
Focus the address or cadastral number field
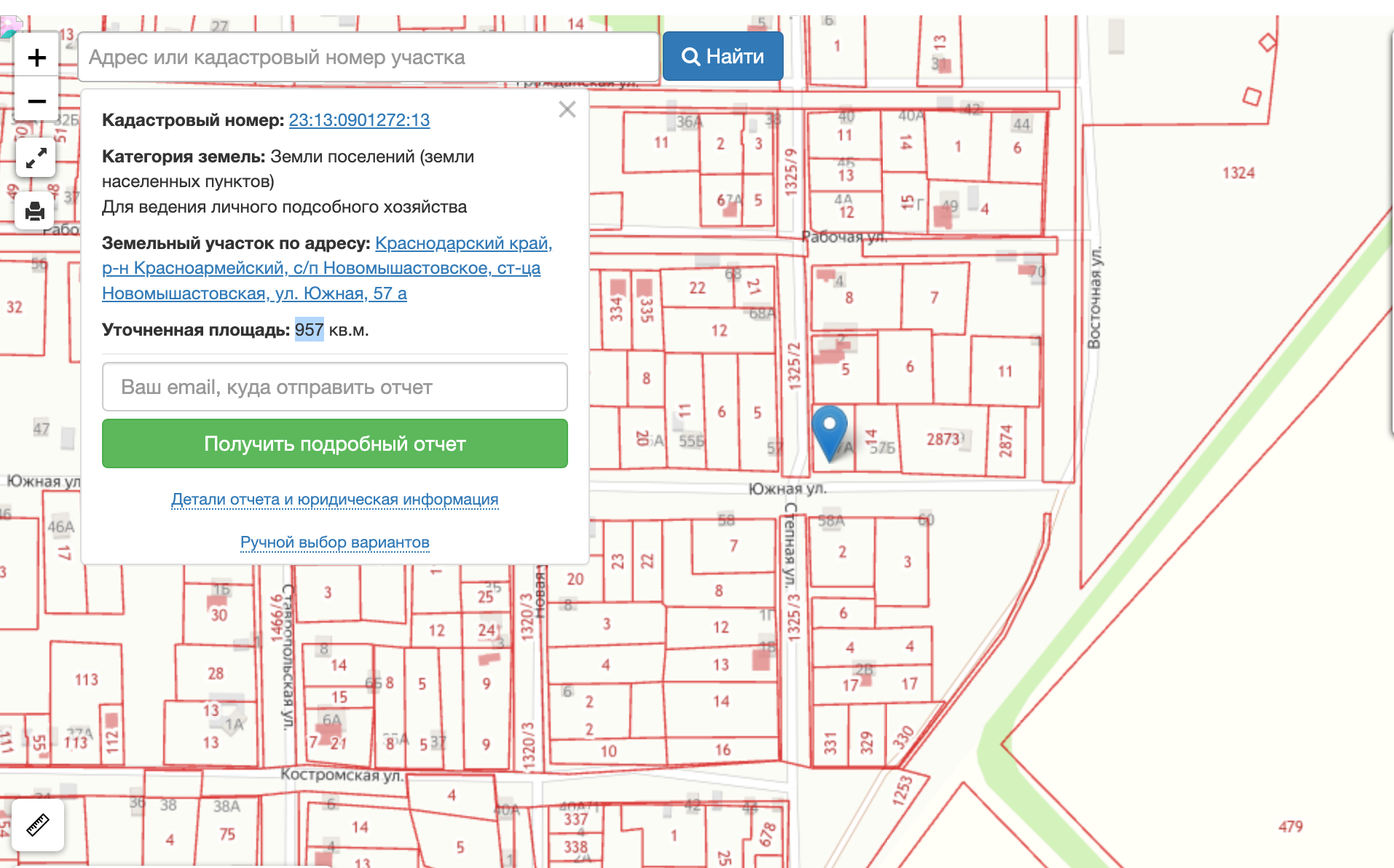[369, 57]
